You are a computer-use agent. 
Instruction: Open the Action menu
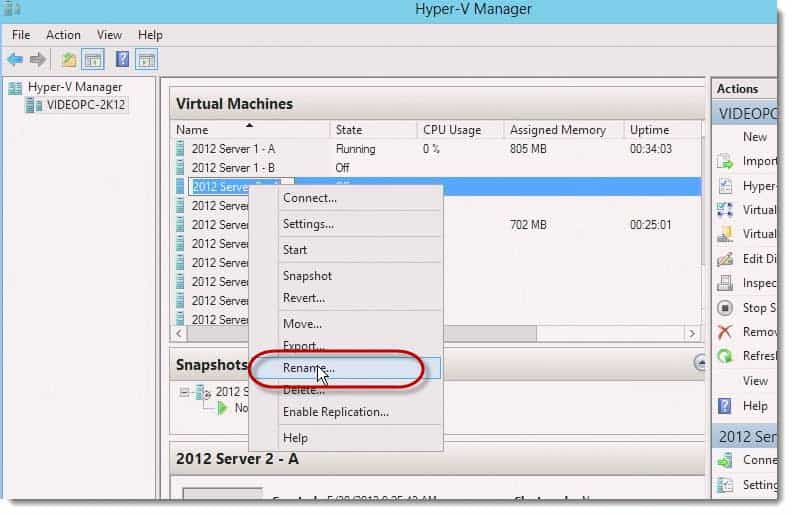[63, 35]
